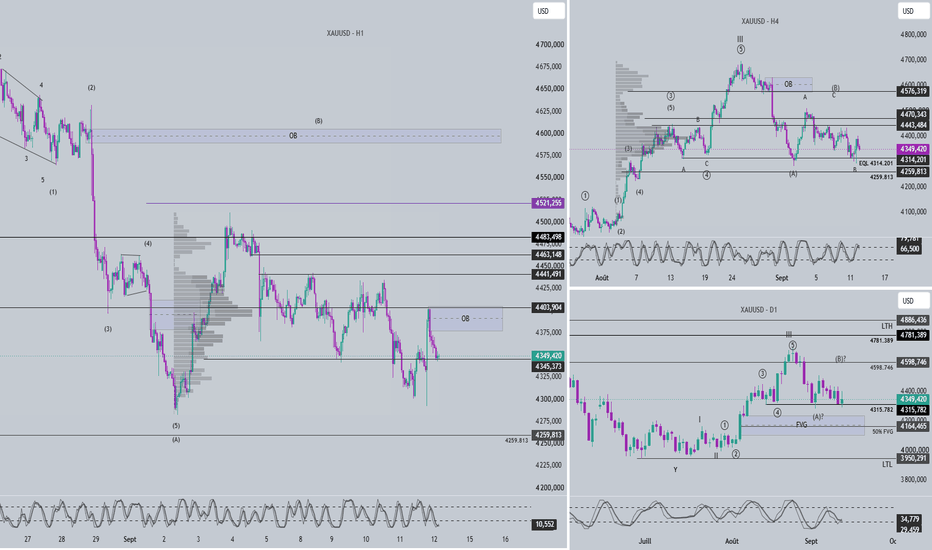932x550 pixels.
Task: Click the XAUUSD - H4 chart title
Action: (x=760, y=21)
